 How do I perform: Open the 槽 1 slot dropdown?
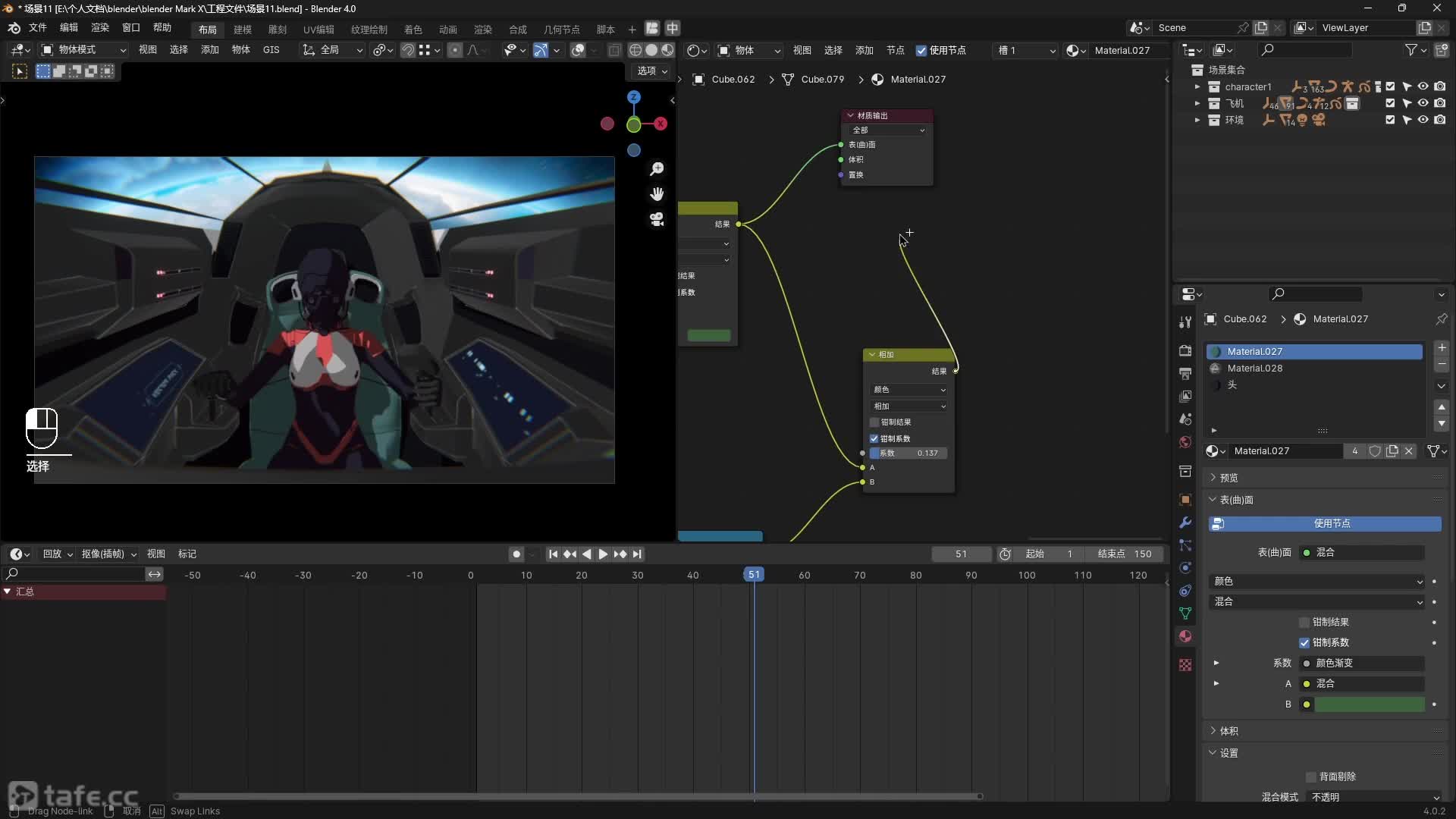pos(1026,51)
